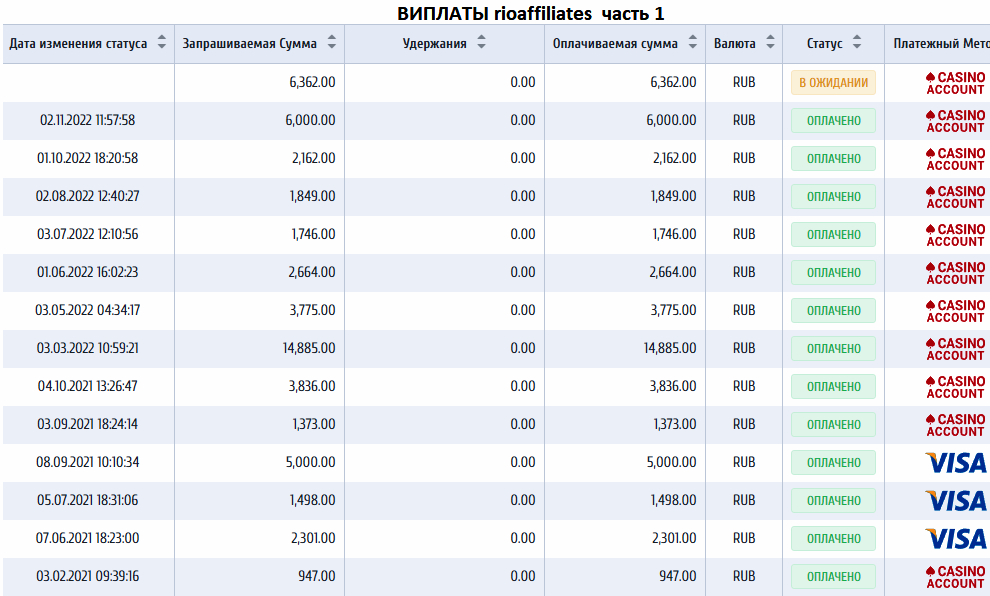Click sort arrows next to Запрашиваемая Сумма
990x596 pixels.
pyautogui.click(x=331, y=42)
